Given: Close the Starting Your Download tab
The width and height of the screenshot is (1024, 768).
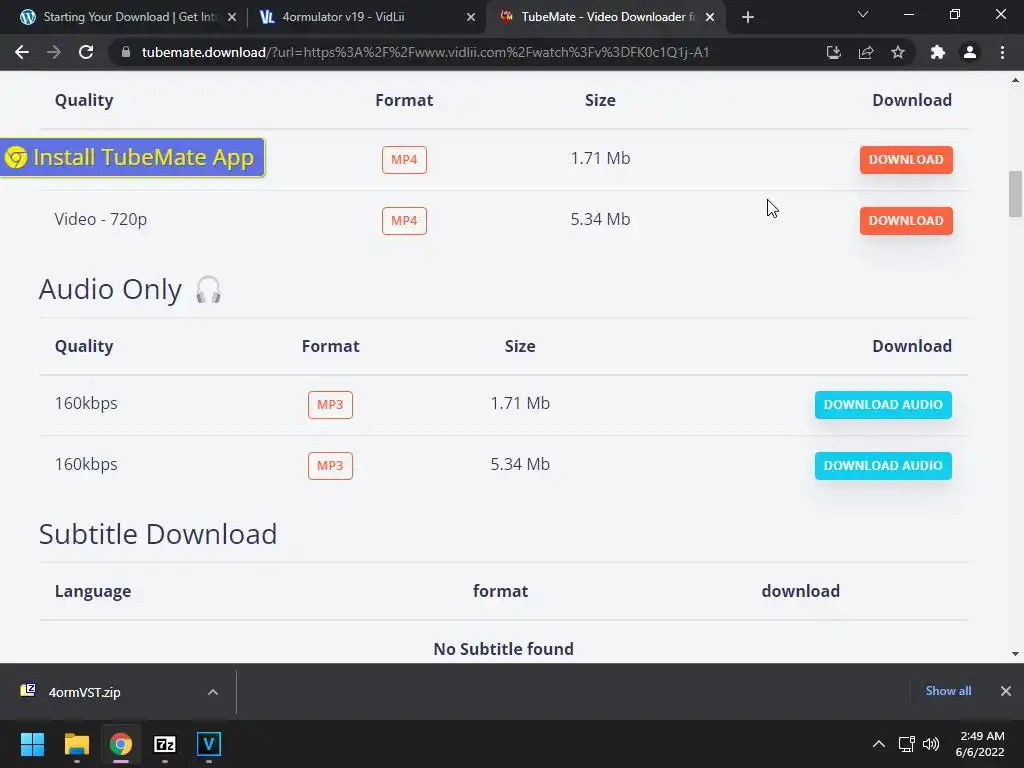Looking at the screenshot, I should (232, 17).
